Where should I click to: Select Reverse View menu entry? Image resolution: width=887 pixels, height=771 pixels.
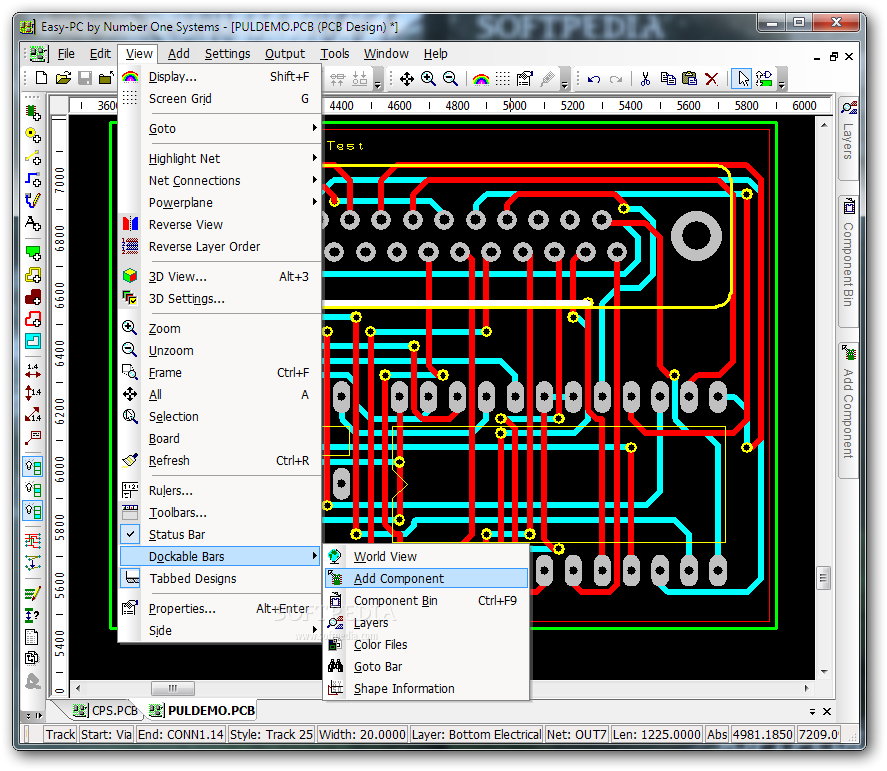(x=221, y=225)
